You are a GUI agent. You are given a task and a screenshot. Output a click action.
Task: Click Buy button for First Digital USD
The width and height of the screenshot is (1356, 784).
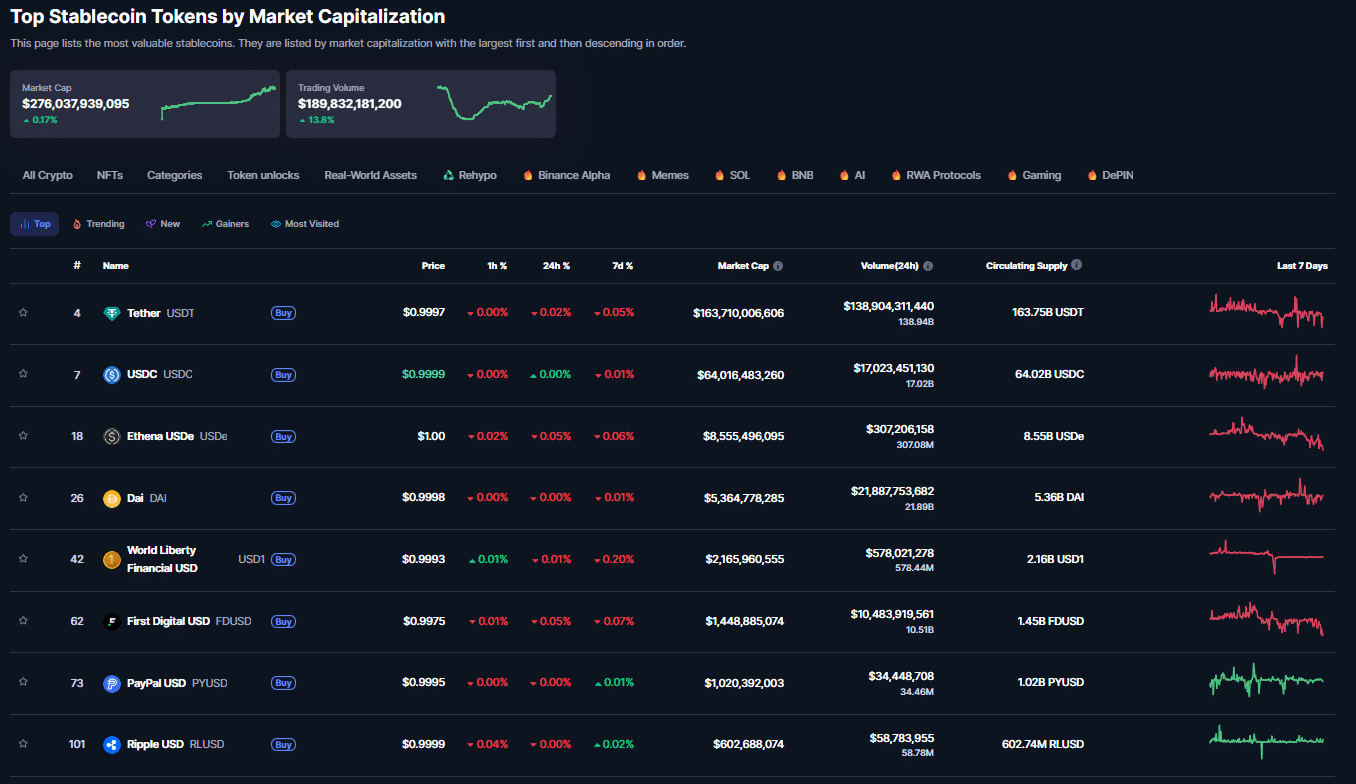click(283, 621)
